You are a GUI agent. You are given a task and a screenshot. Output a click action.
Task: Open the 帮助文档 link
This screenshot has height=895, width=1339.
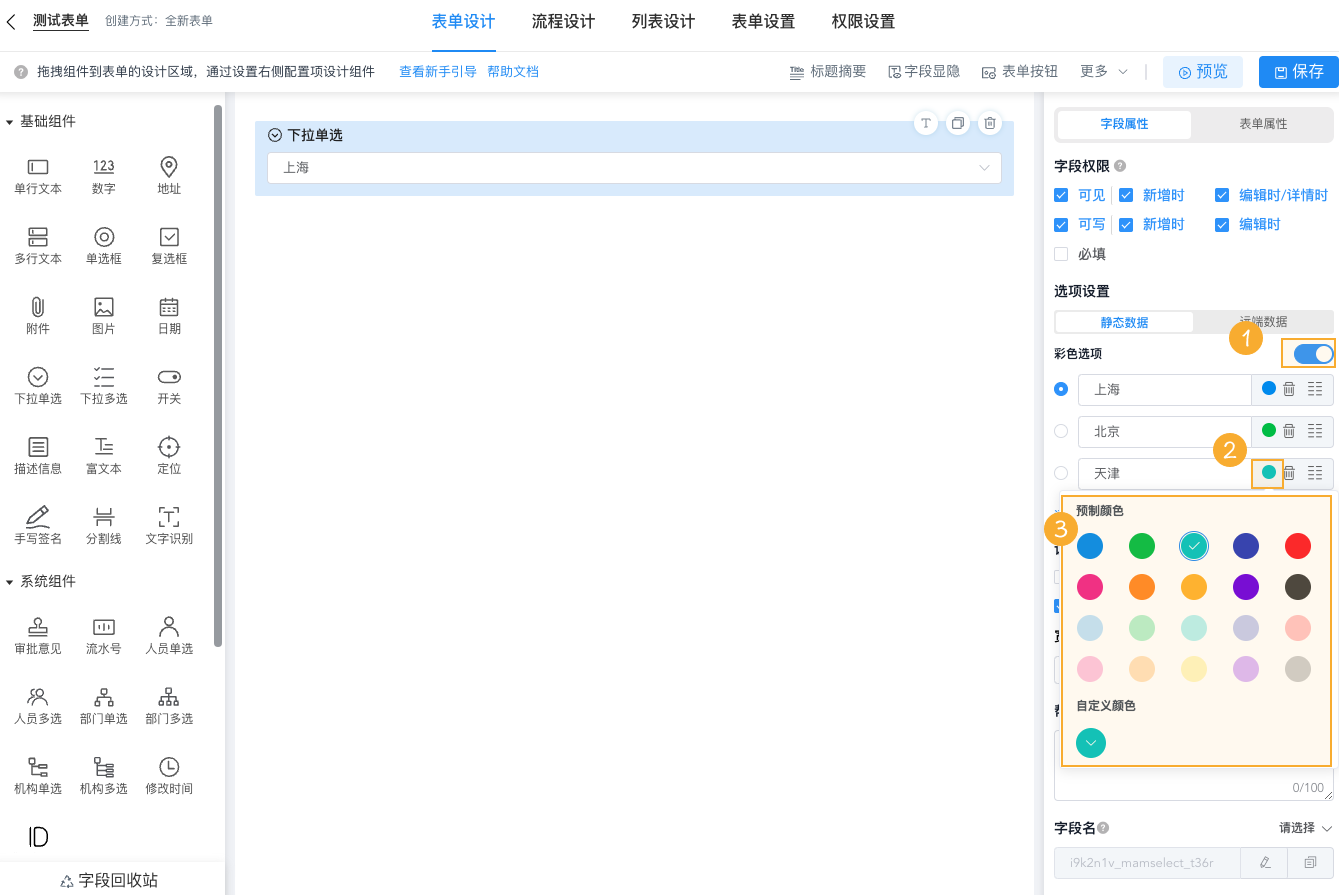513,71
